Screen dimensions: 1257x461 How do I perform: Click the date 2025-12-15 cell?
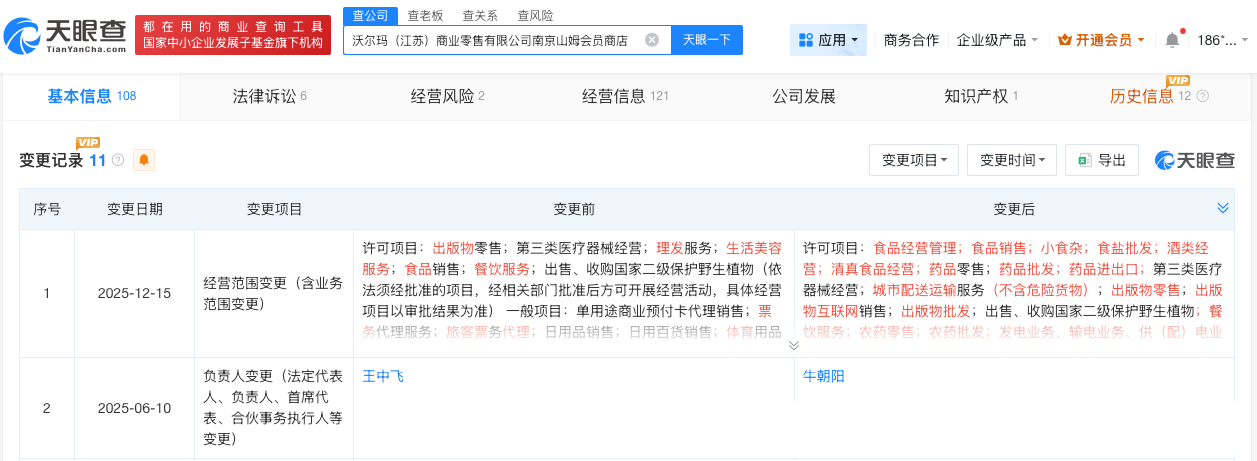click(135, 294)
